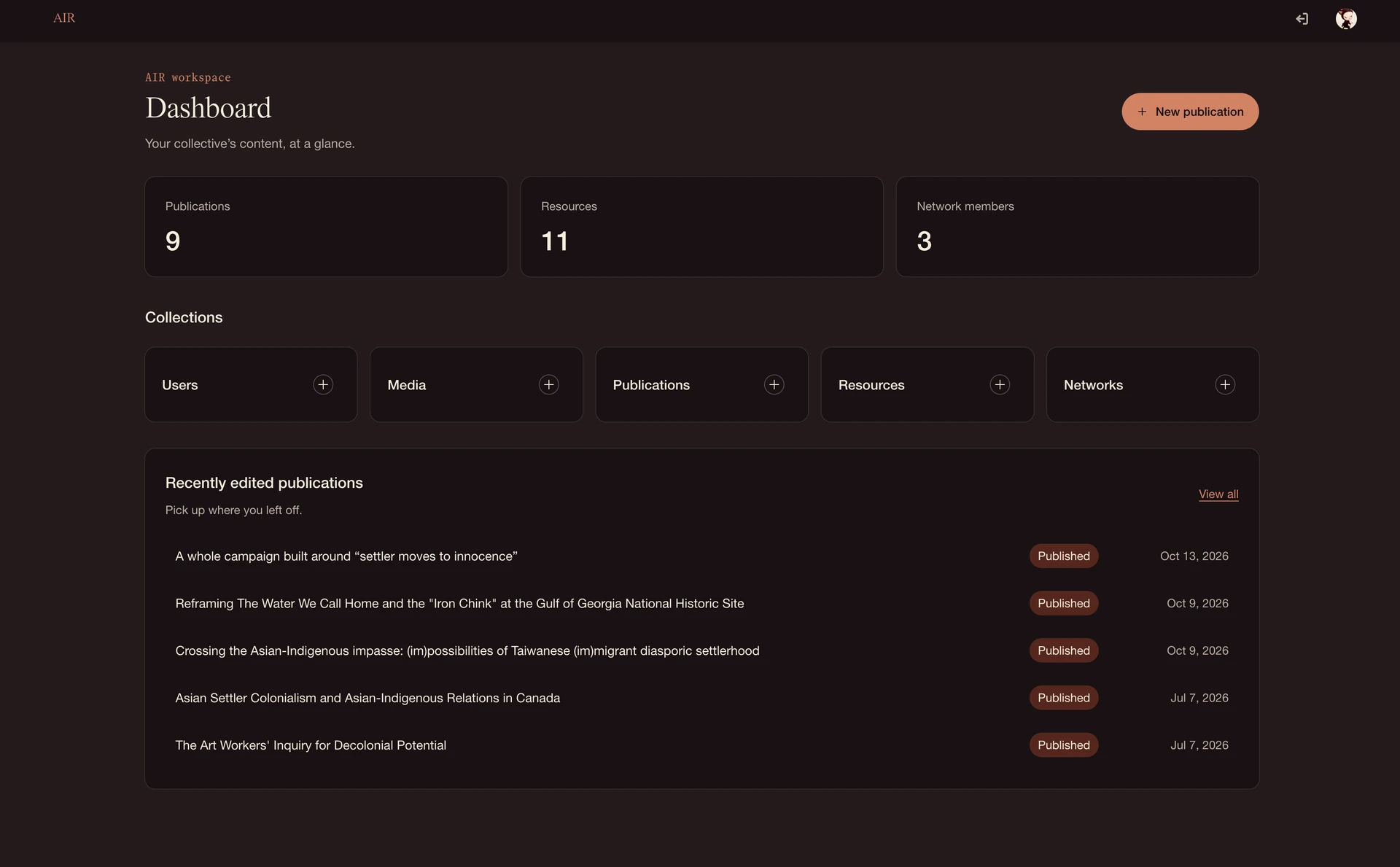1400x867 pixels.
Task: Click the plus icon on the Resources collection card
Action: coord(1000,384)
